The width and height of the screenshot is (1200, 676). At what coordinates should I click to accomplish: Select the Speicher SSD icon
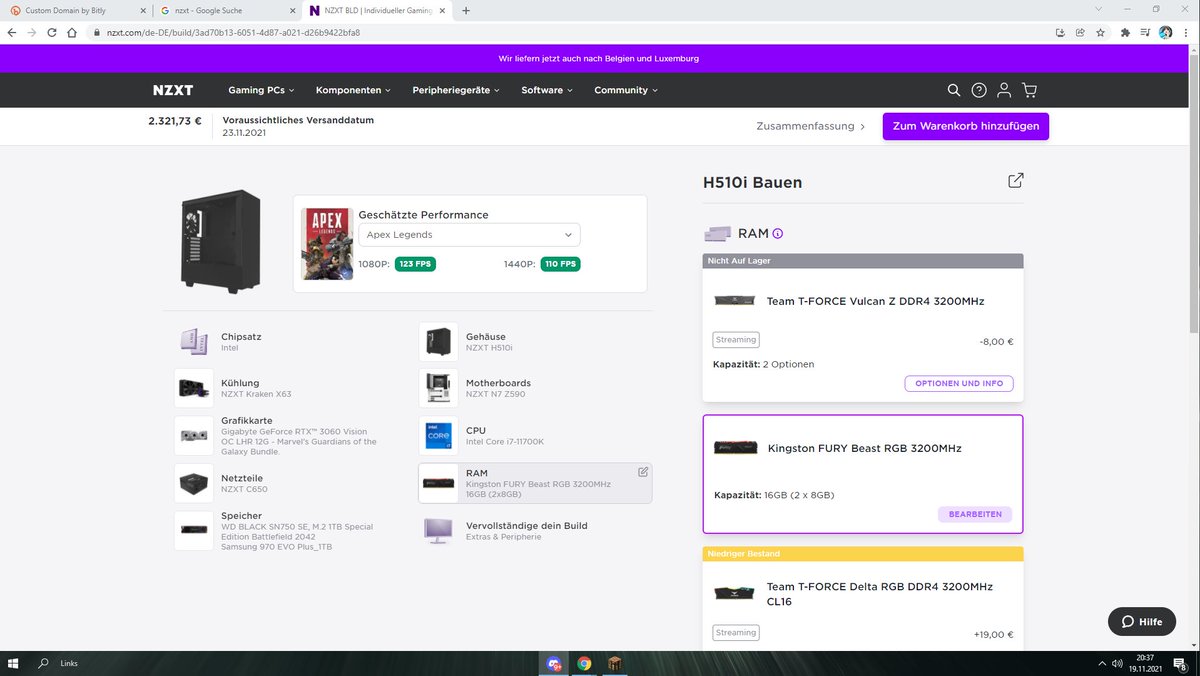(194, 530)
